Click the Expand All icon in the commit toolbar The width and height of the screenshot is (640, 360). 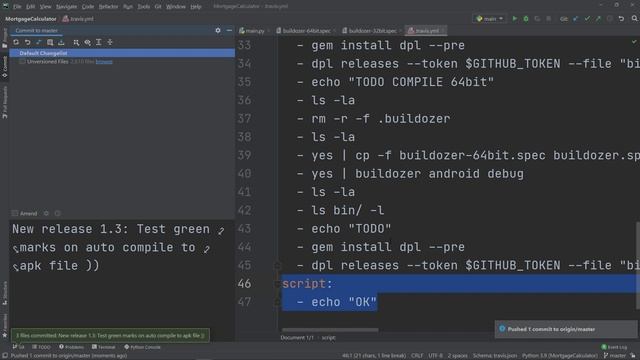(x=98, y=42)
